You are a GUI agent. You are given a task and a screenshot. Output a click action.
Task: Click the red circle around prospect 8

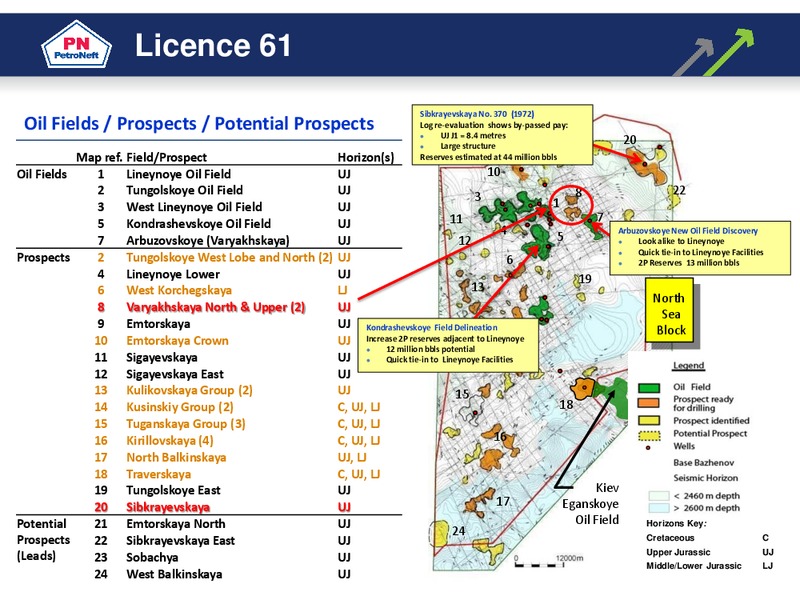[572, 206]
